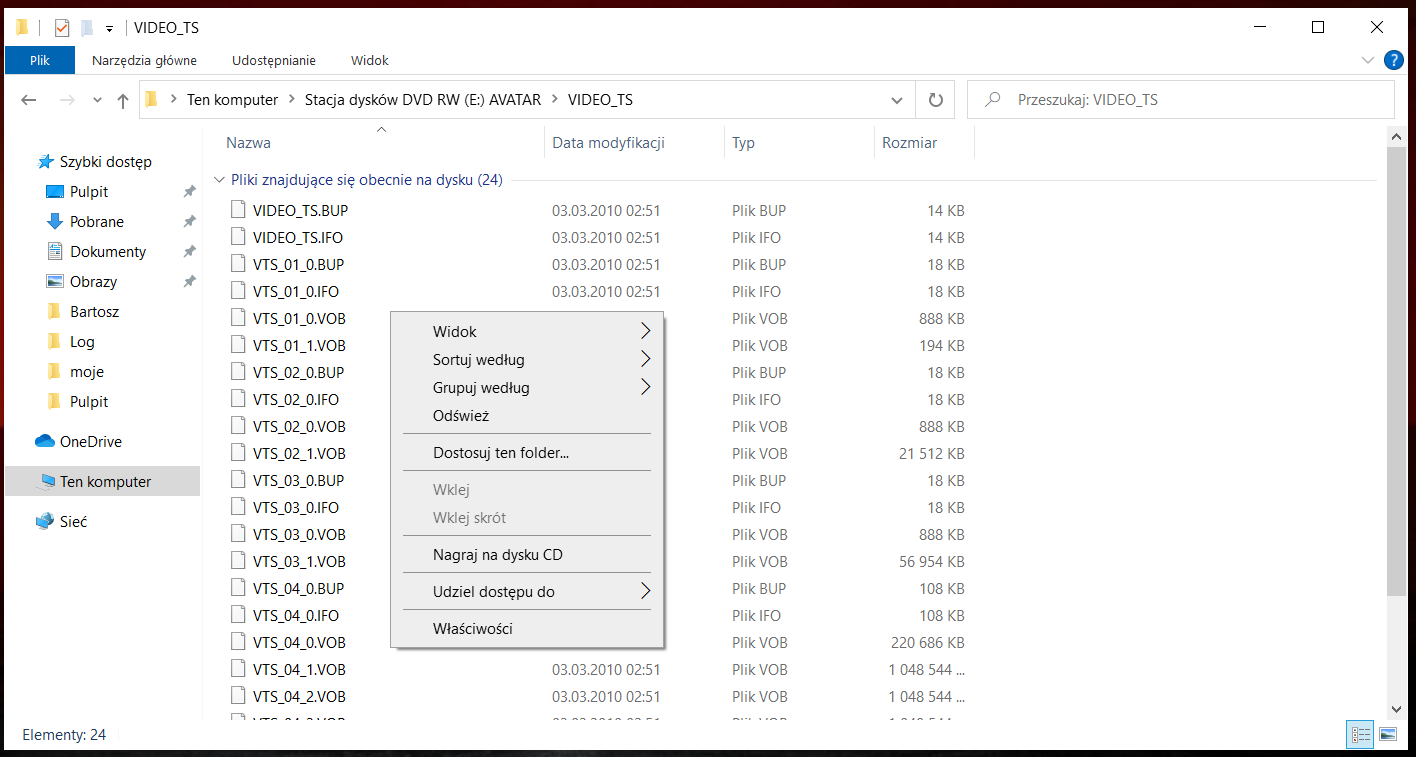The width and height of the screenshot is (1416, 762).
Task: Select the VTS_04_0.VOB file icon
Action: pos(238,642)
